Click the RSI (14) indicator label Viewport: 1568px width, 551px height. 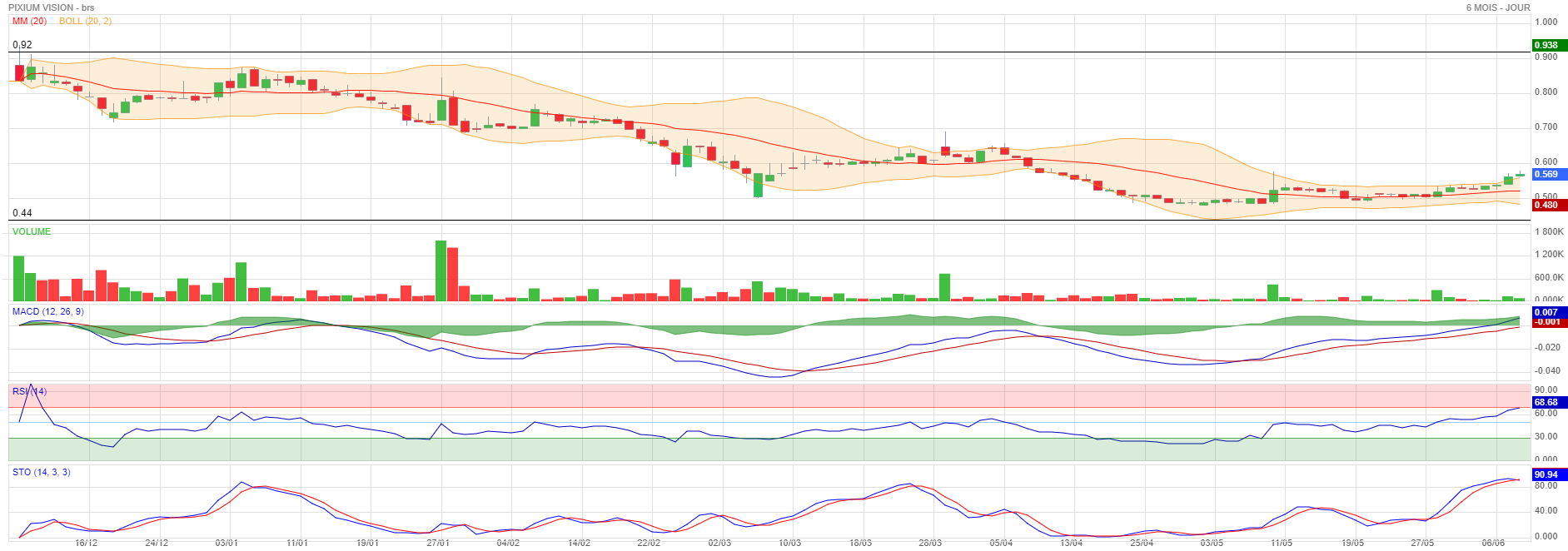30,391
